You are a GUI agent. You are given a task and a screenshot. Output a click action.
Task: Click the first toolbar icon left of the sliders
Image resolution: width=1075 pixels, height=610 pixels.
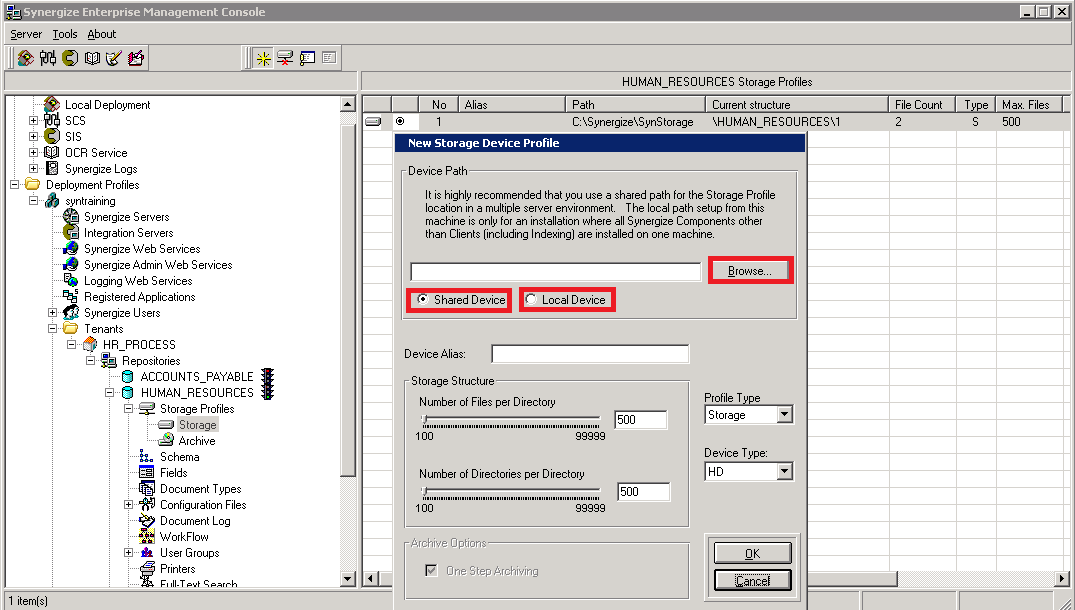[x=26, y=58]
